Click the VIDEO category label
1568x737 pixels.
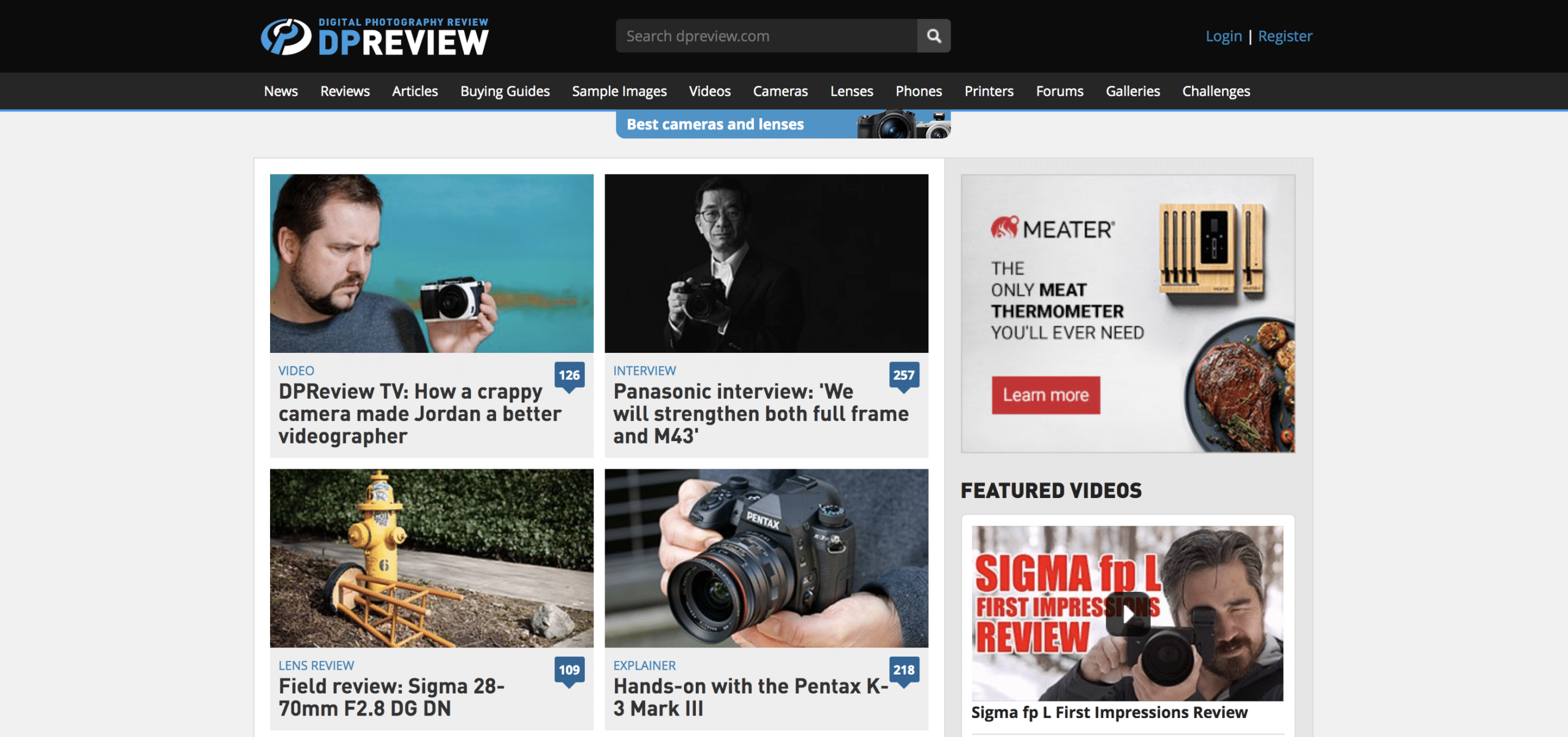pos(296,371)
